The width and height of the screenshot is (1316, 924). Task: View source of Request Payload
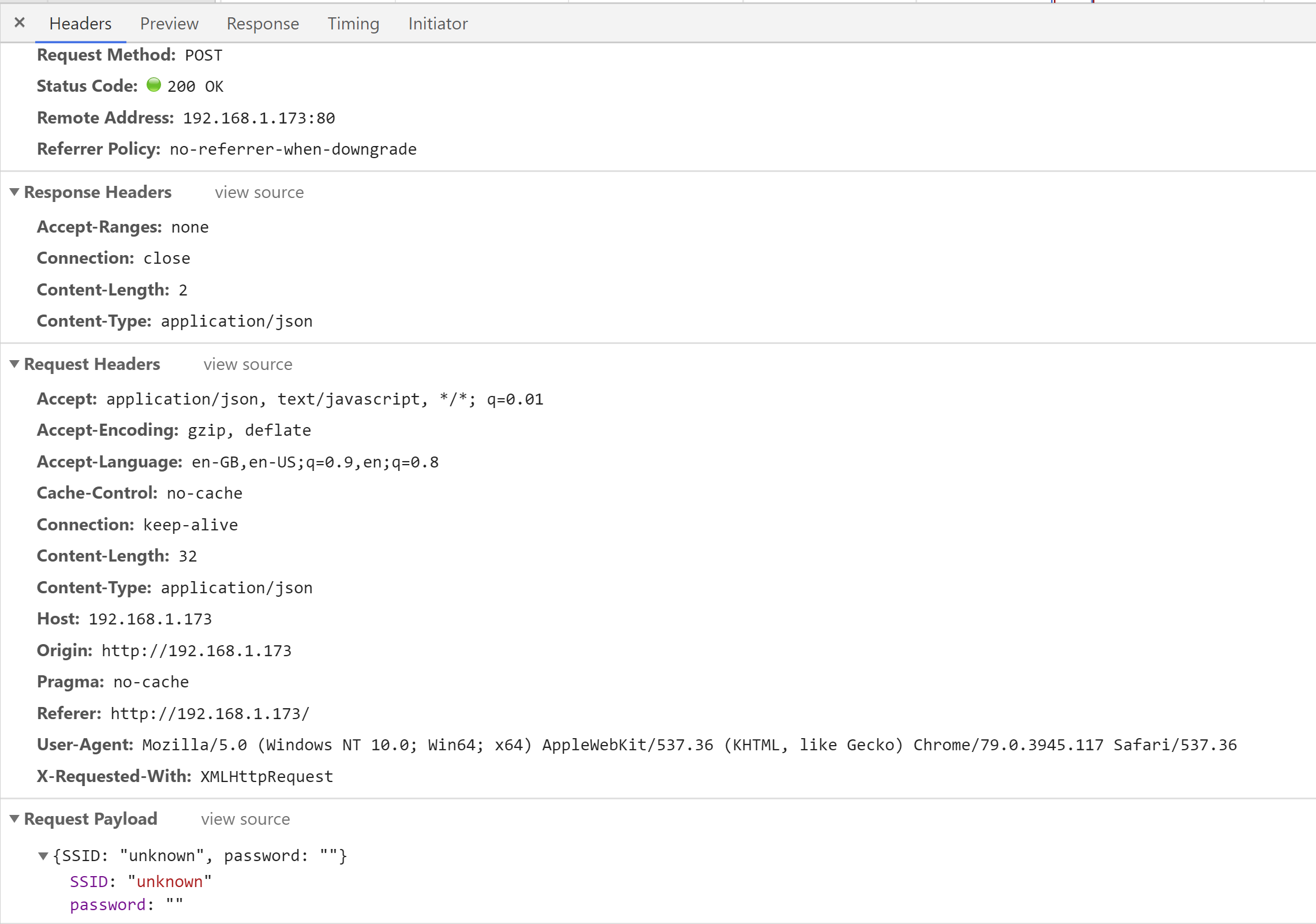[x=245, y=819]
